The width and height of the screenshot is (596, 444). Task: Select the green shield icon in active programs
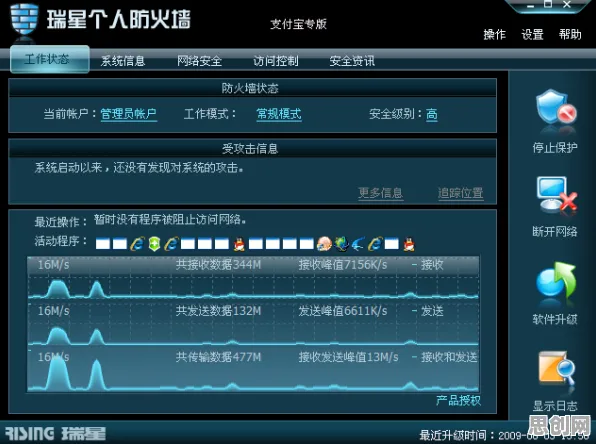pos(154,244)
